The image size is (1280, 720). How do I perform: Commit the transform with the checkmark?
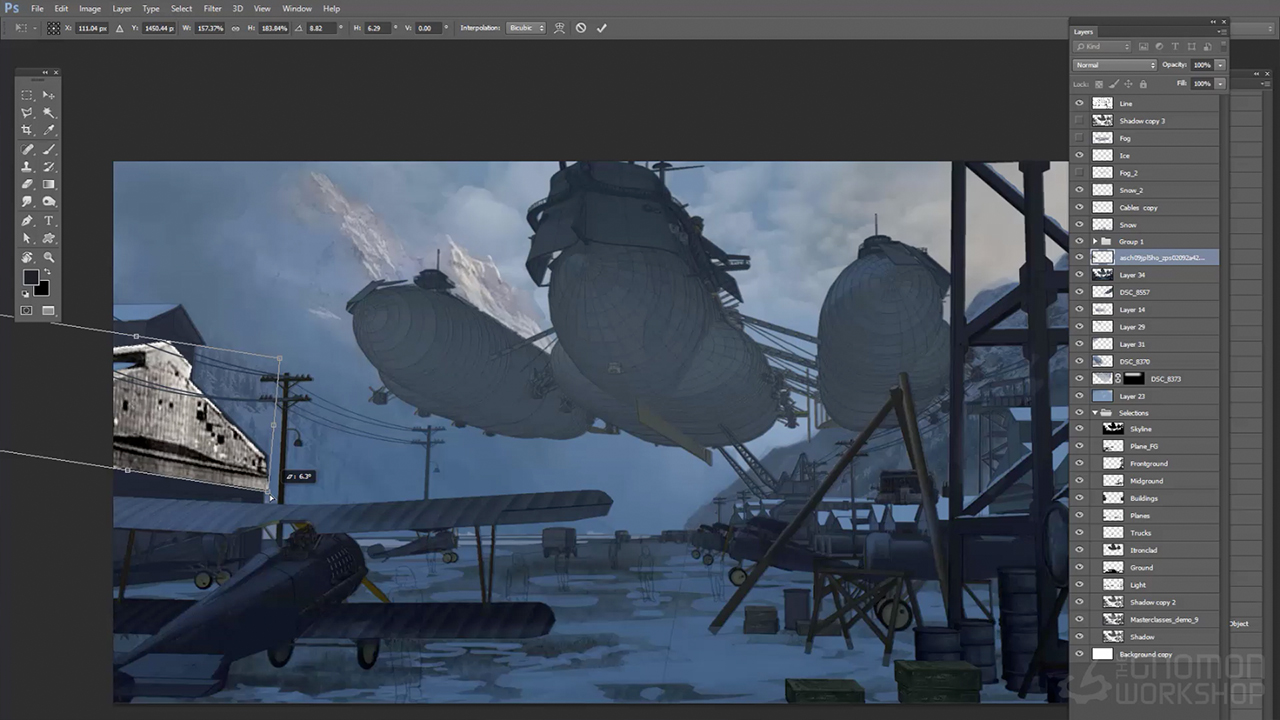pyautogui.click(x=601, y=28)
